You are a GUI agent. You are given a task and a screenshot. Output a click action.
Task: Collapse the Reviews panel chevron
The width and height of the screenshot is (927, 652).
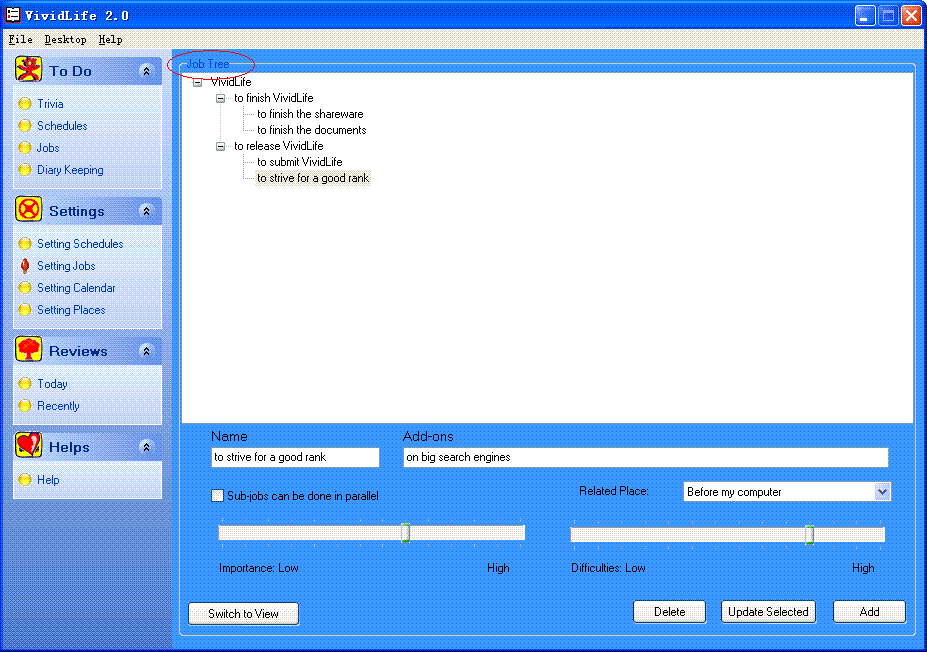pos(146,351)
